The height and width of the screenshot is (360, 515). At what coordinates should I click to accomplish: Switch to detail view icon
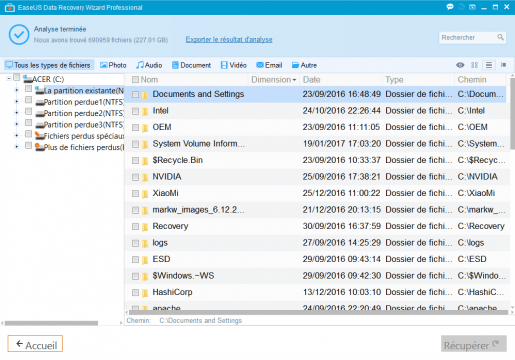click(503, 65)
